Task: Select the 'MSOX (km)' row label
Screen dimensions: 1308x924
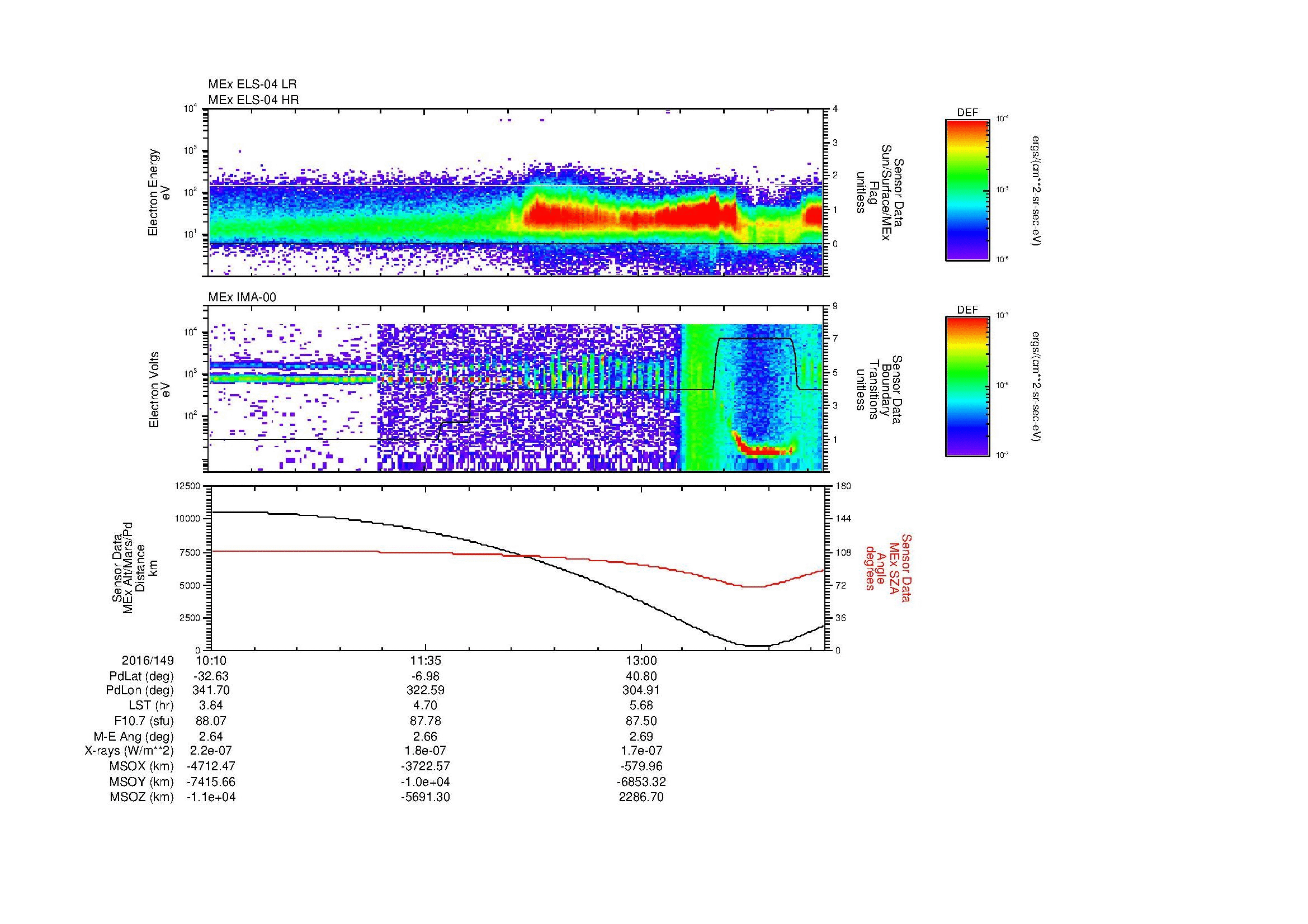Action: pyautogui.click(x=141, y=767)
